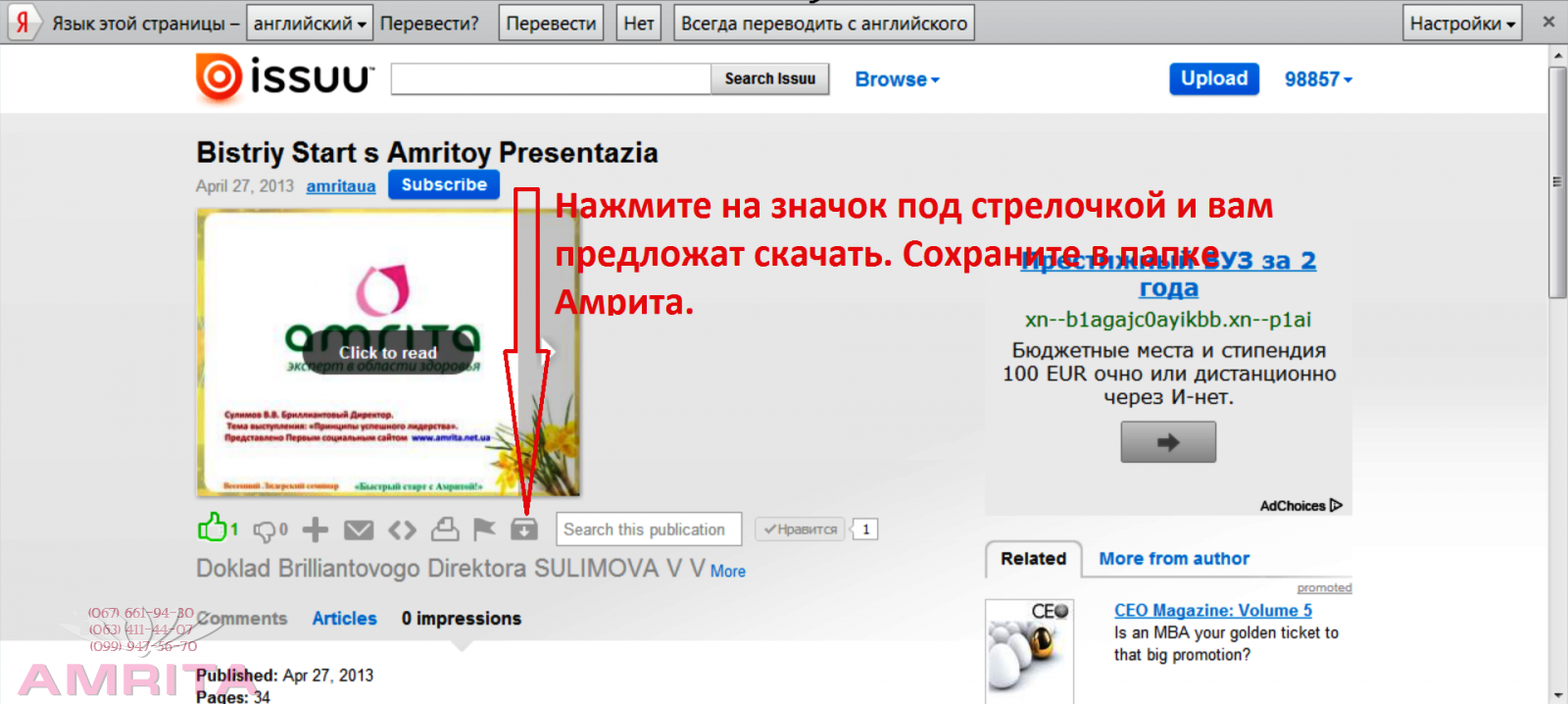Open the Browse dropdown menu
This screenshot has height=704, width=1568.
click(x=897, y=79)
